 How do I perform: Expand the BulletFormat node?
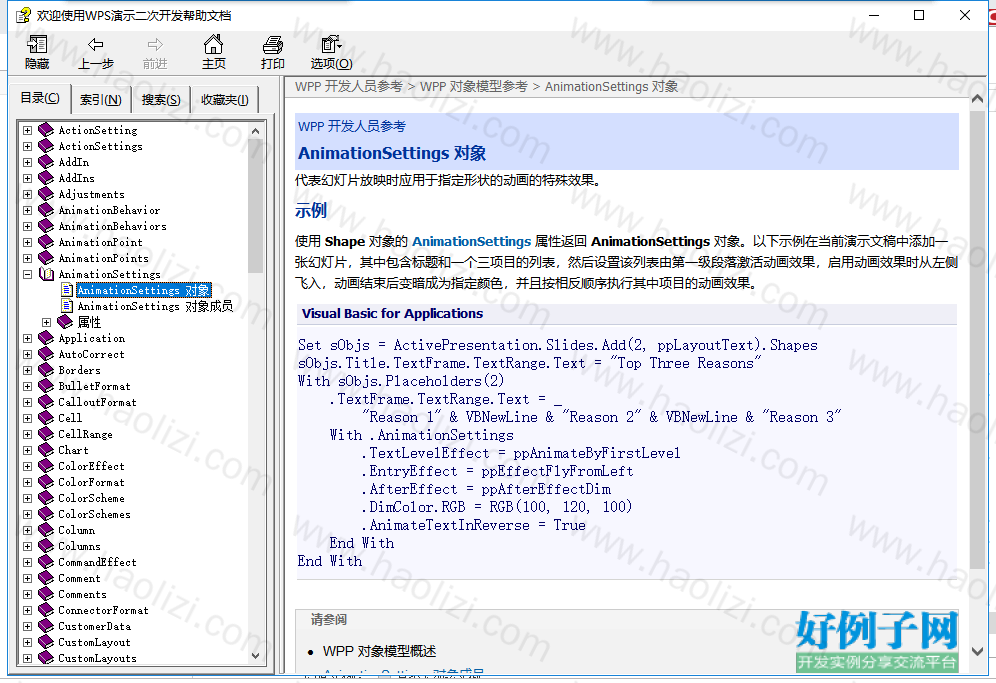(27, 386)
